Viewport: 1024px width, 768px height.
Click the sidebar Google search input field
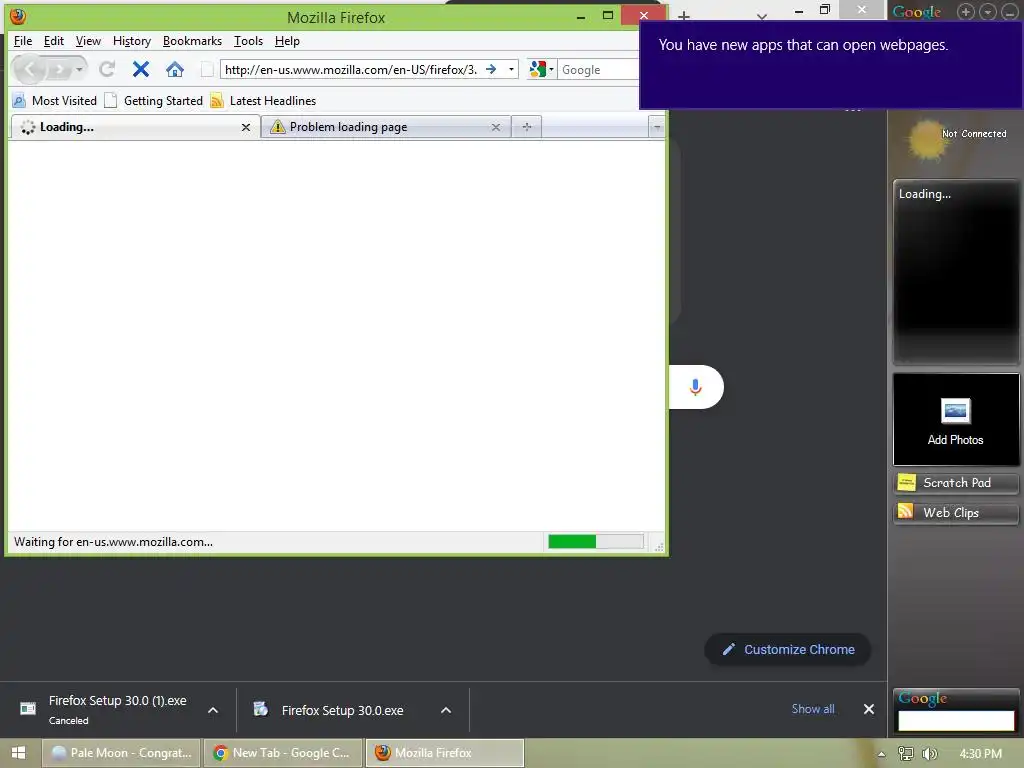(955, 721)
